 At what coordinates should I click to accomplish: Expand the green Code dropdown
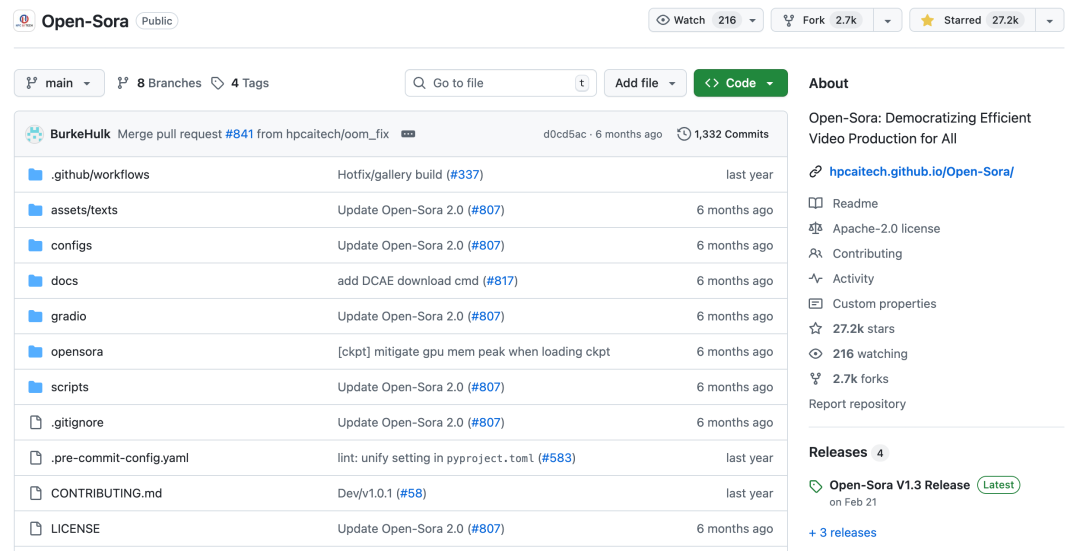click(x=740, y=83)
